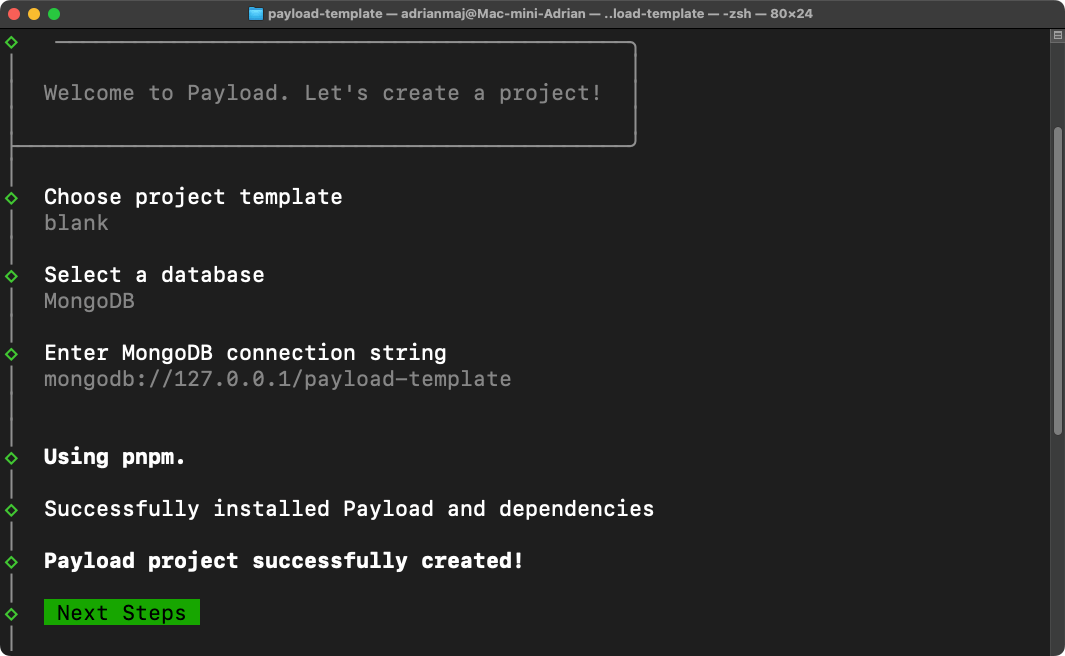This screenshot has width=1065, height=656.
Task: Click the mongodb connection string text
Action: [276, 378]
